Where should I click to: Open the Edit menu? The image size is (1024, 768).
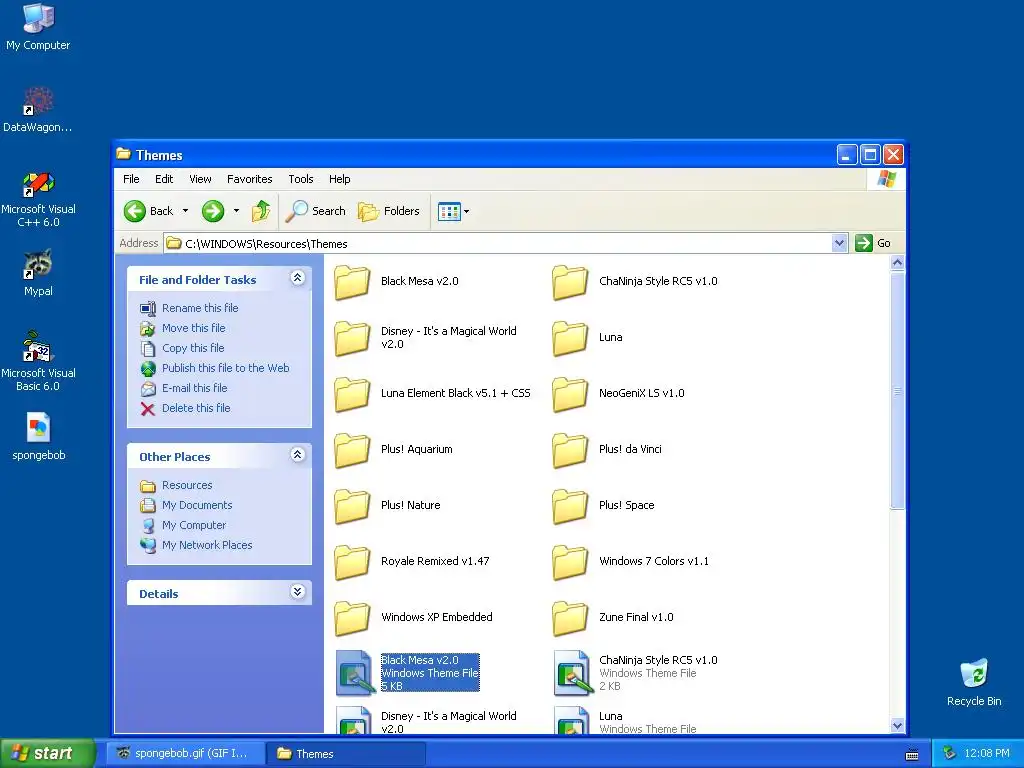pyautogui.click(x=164, y=179)
